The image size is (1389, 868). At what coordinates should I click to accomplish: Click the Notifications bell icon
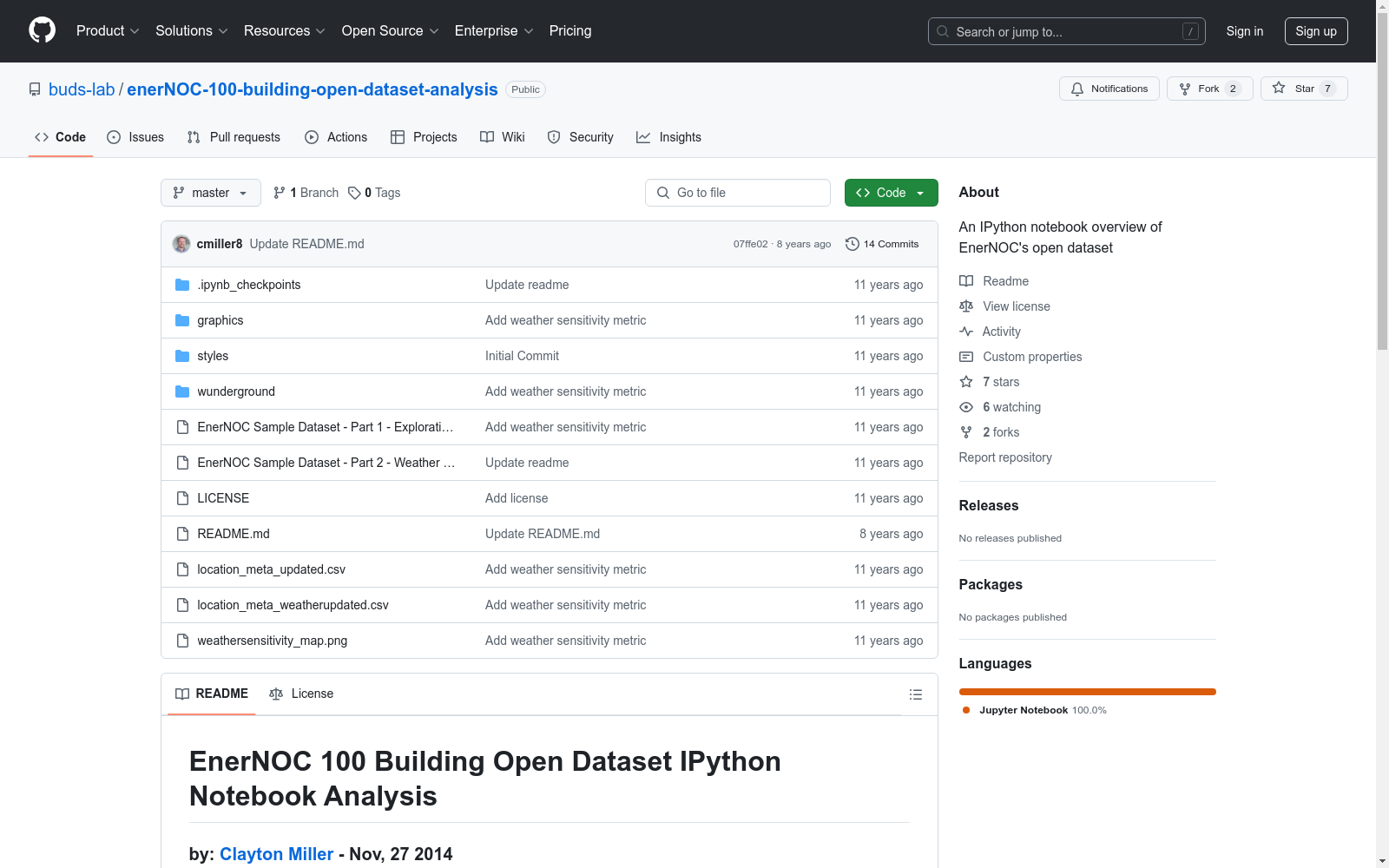click(x=1077, y=89)
